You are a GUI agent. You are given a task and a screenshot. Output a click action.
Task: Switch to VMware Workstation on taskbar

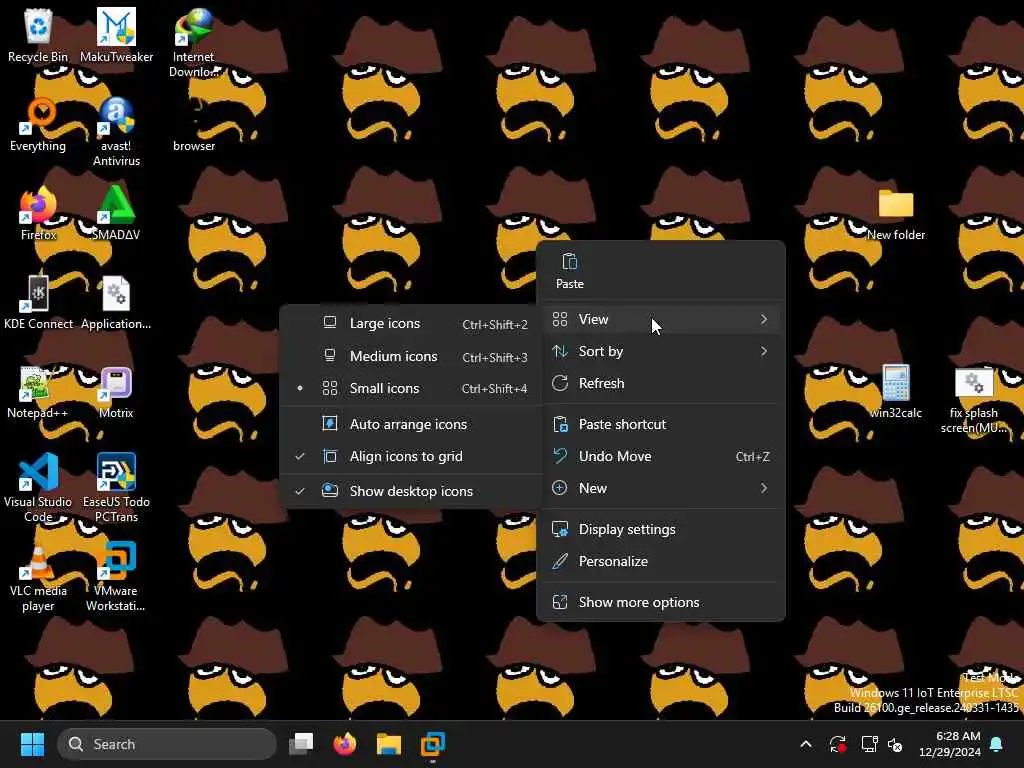tap(432, 744)
